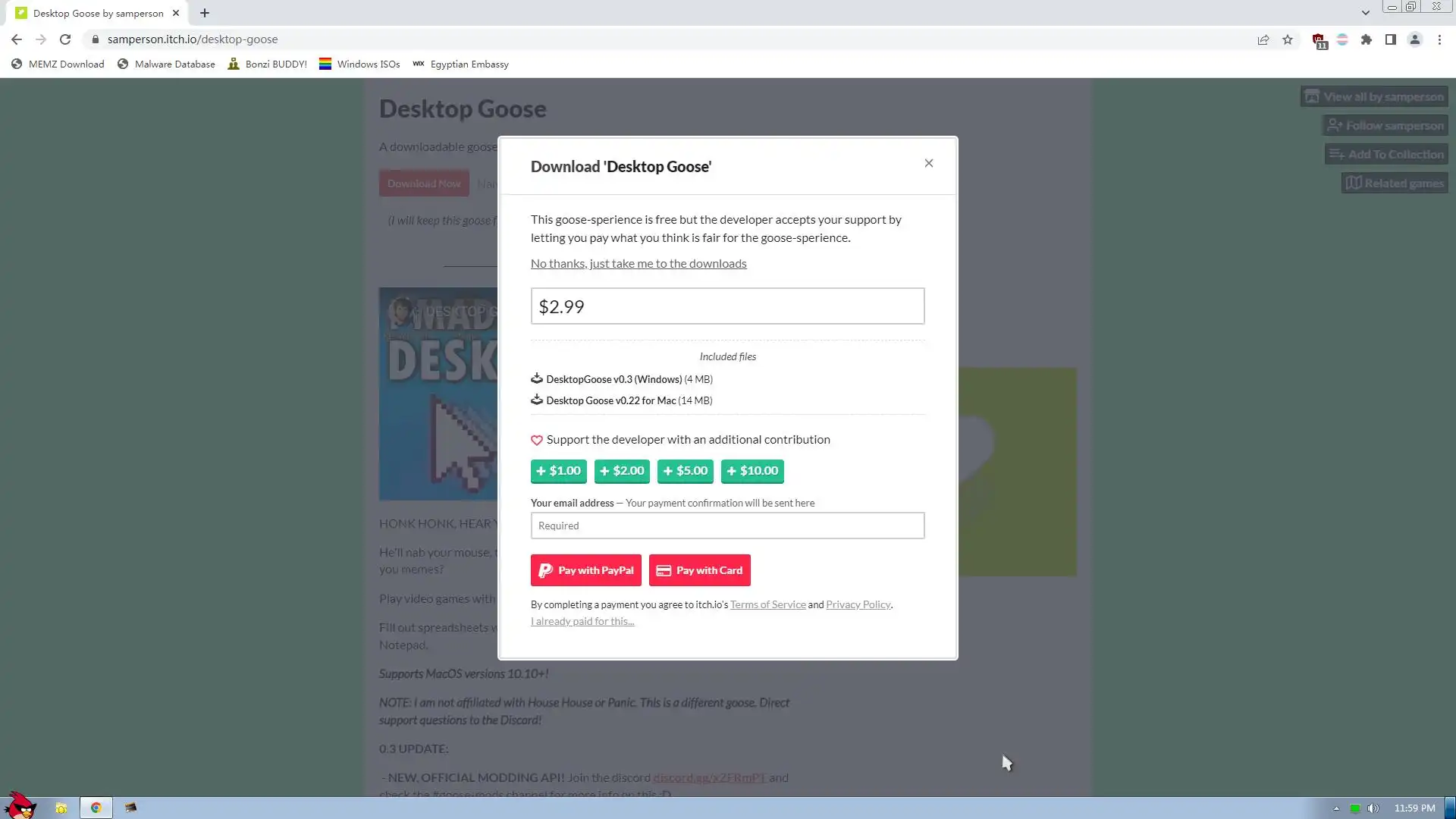Click the $2.99 price input
The width and height of the screenshot is (1456, 819).
click(x=727, y=306)
